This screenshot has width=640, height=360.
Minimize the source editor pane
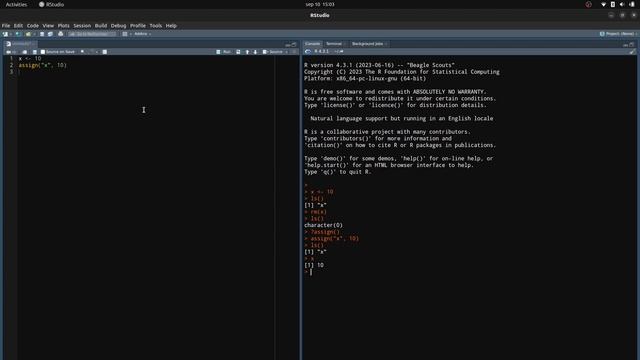pyautogui.click(x=288, y=44)
